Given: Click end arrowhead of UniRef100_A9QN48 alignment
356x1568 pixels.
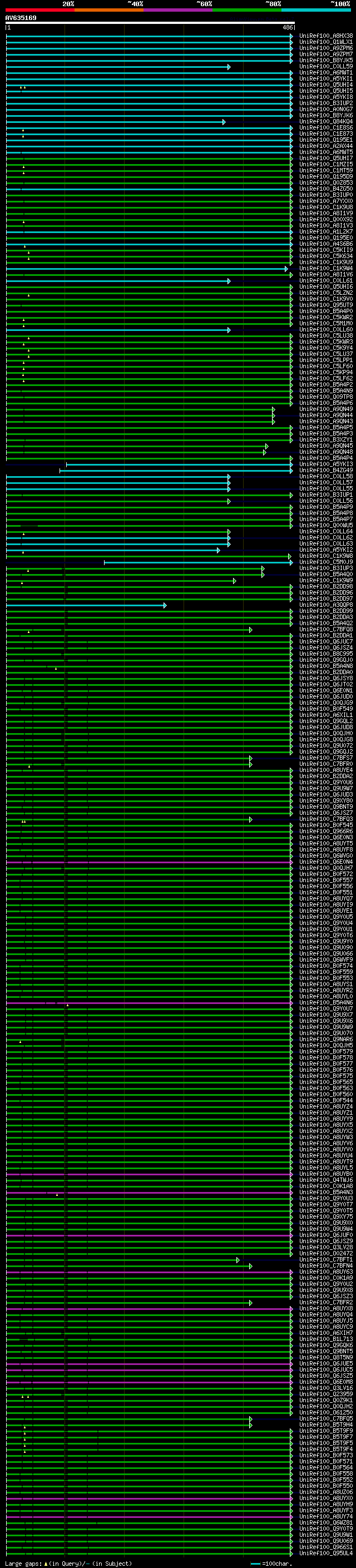Looking at the screenshot, I should coord(265,452).
